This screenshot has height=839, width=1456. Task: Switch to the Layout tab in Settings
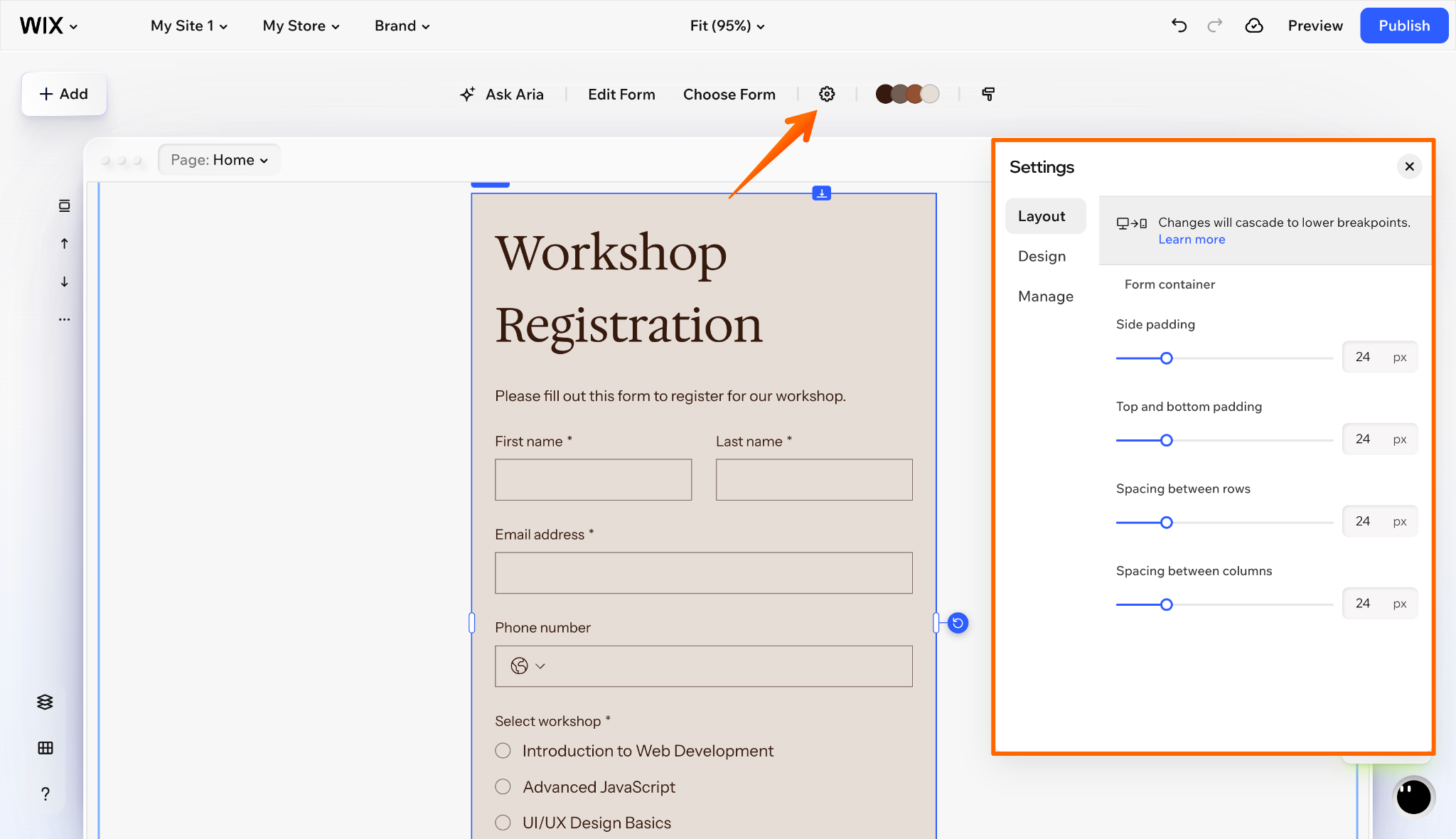[1045, 216]
